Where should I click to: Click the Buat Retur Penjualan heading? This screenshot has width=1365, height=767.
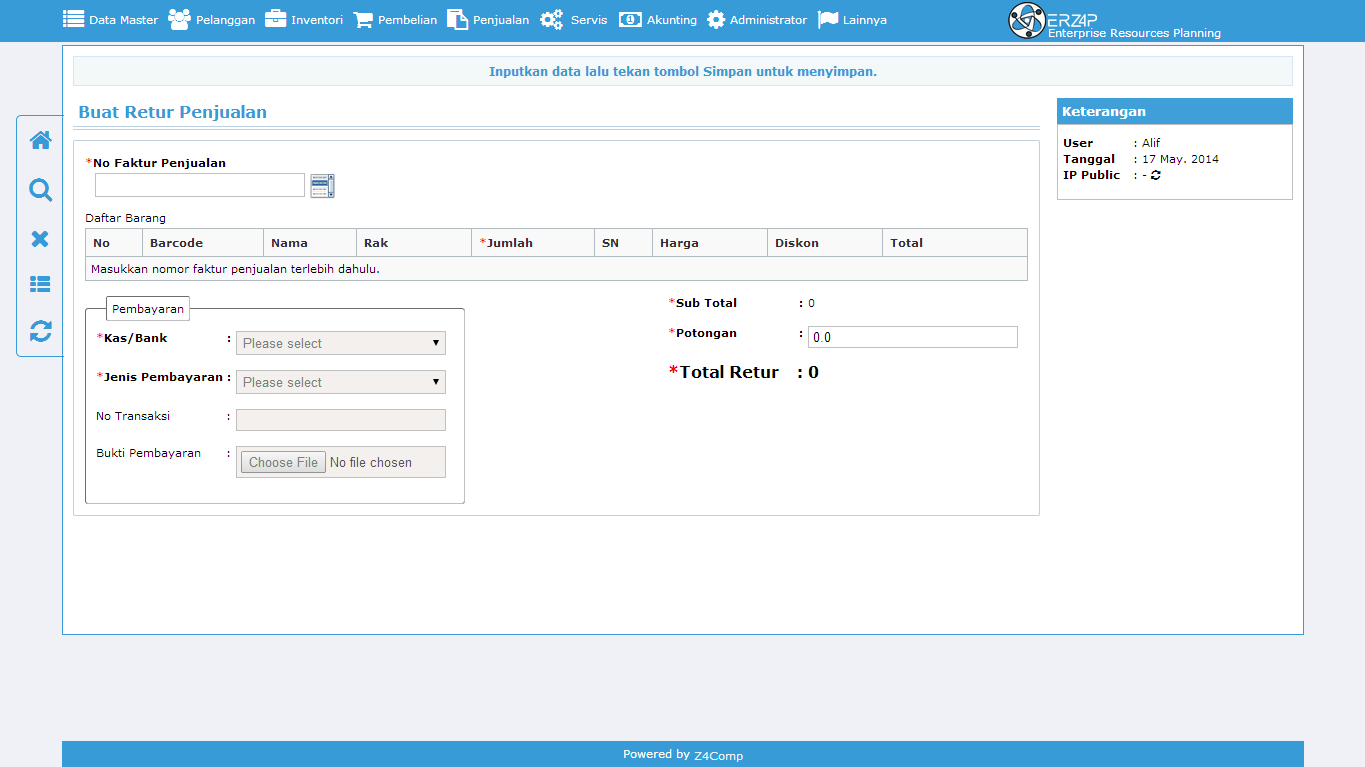tap(173, 112)
